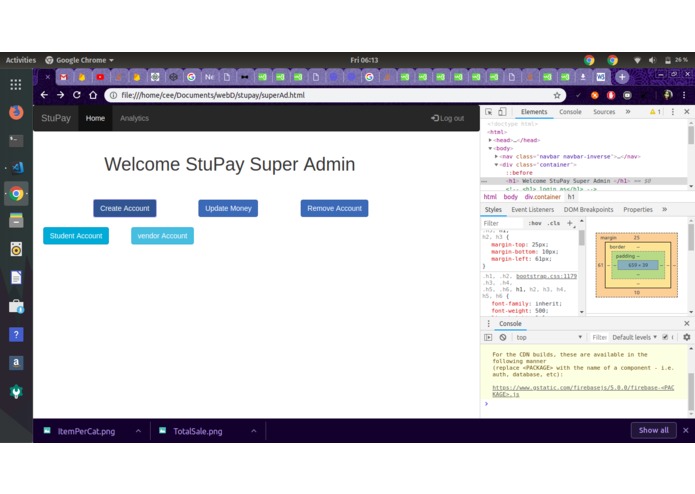Go back using the browser back arrow
This screenshot has width=695, height=494.
pos(44,95)
